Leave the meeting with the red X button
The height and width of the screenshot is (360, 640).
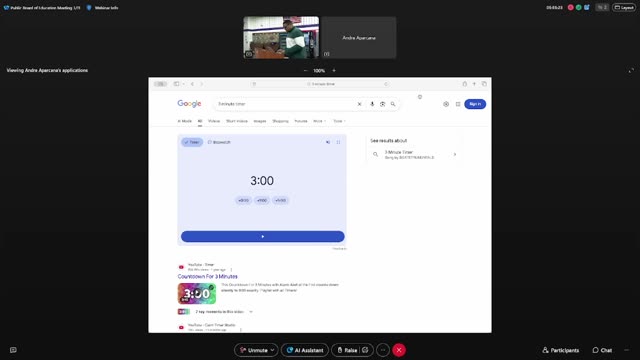tap(399, 350)
